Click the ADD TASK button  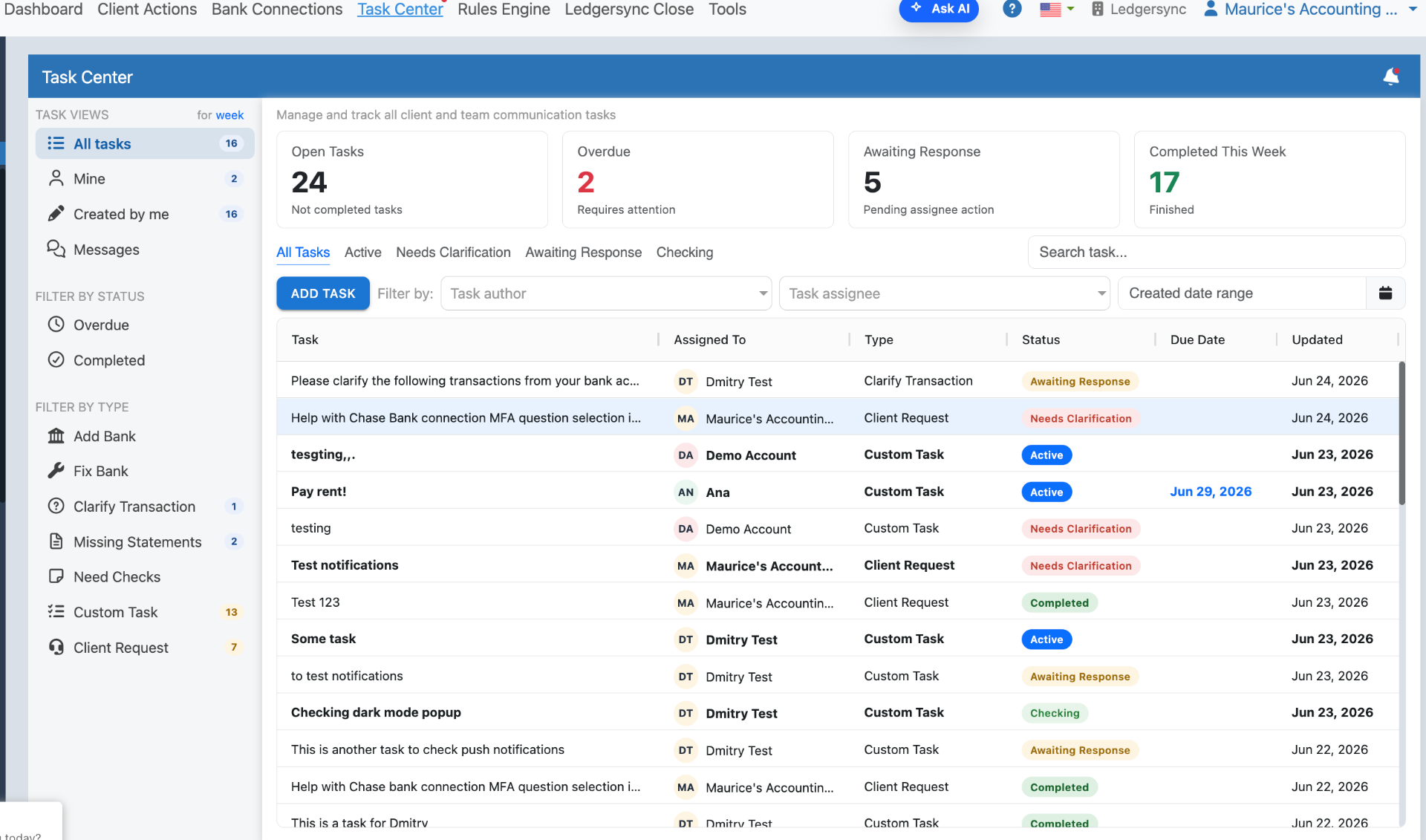click(323, 293)
